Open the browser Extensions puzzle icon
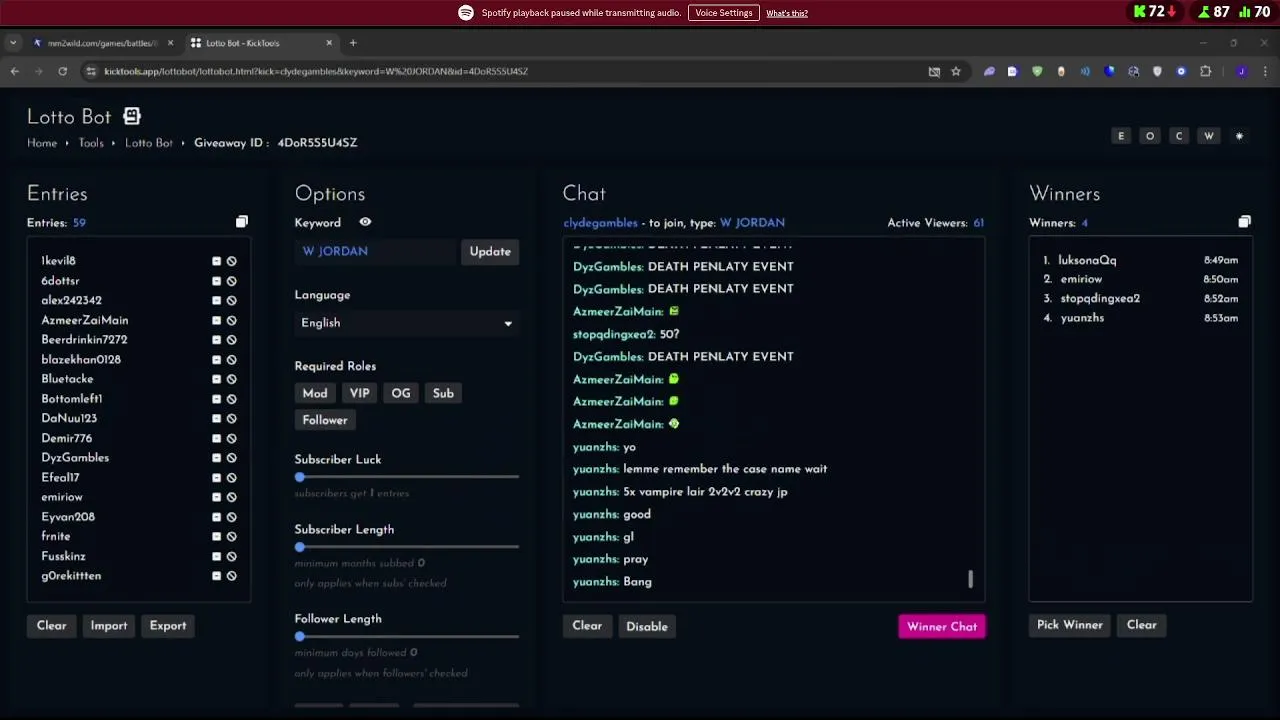The height and width of the screenshot is (720, 1280). (1205, 71)
